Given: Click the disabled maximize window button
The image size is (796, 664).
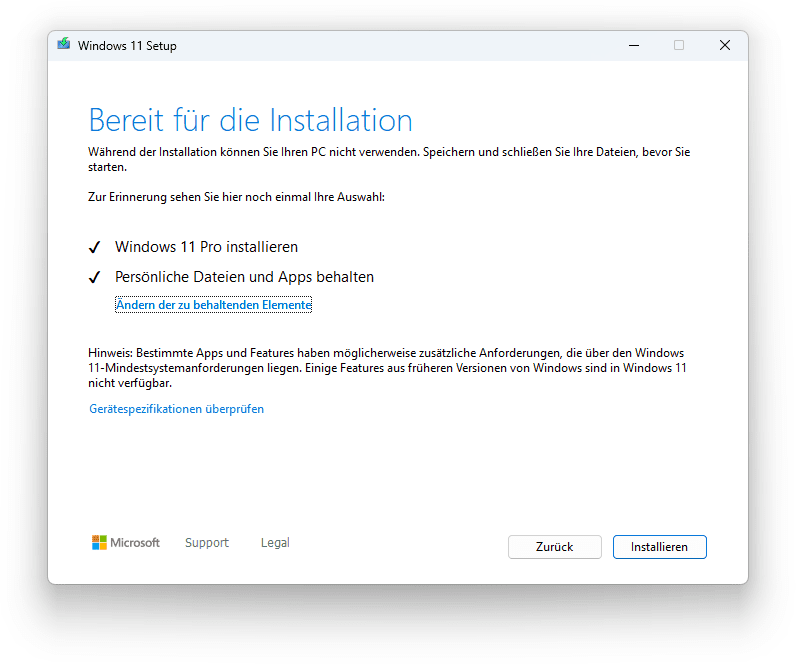Looking at the screenshot, I should (x=679, y=45).
